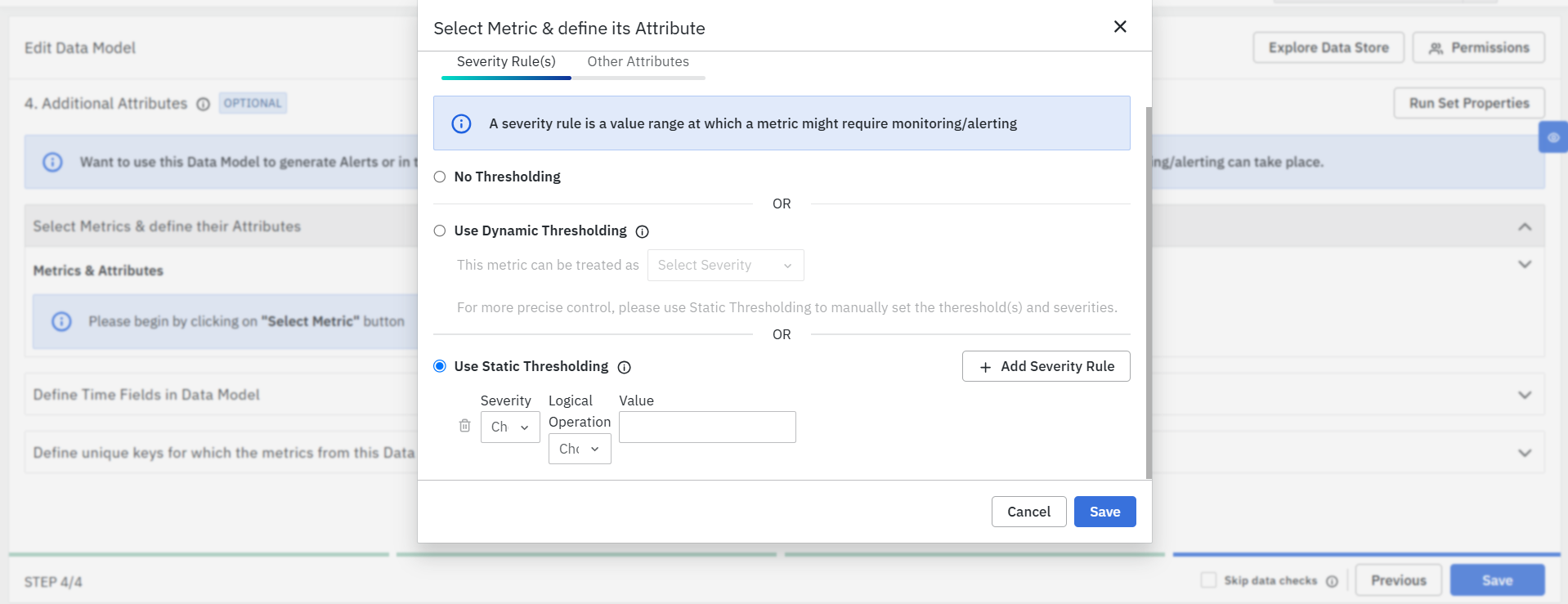1568x604 pixels.
Task: Select the No Thresholding radio option
Action: coord(440,177)
